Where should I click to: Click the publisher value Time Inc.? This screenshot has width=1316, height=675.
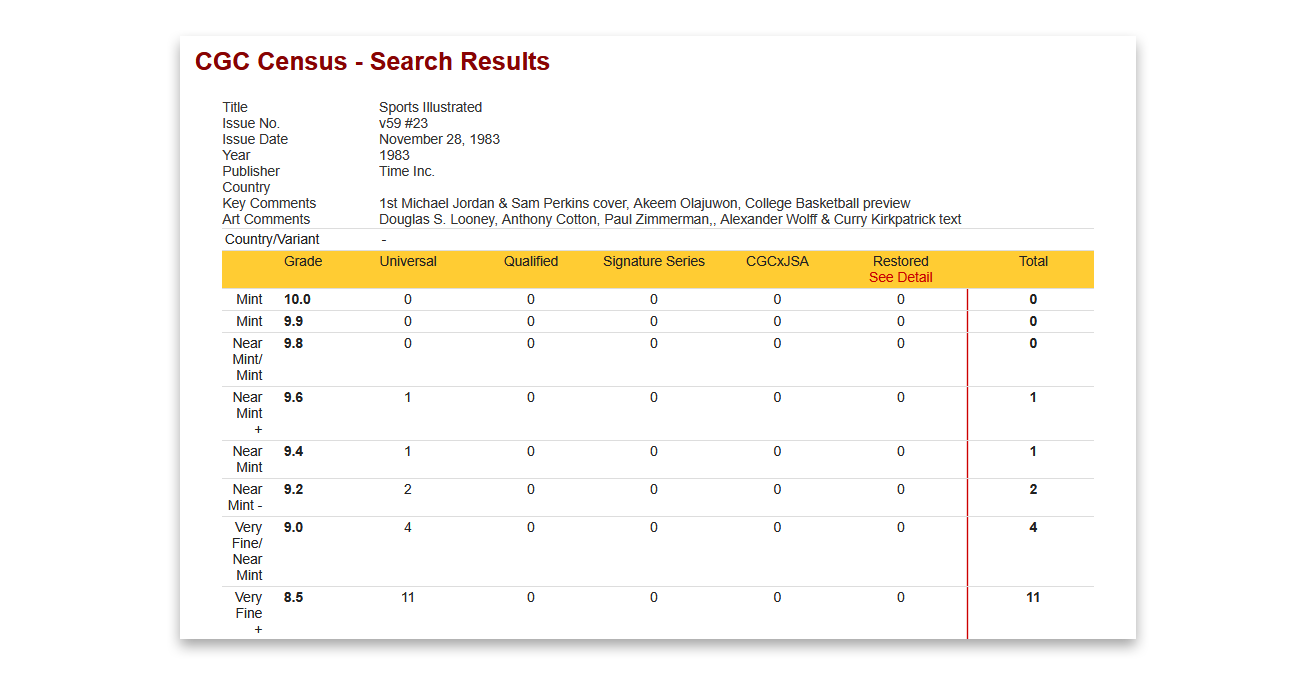pyautogui.click(x=407, y=171)
